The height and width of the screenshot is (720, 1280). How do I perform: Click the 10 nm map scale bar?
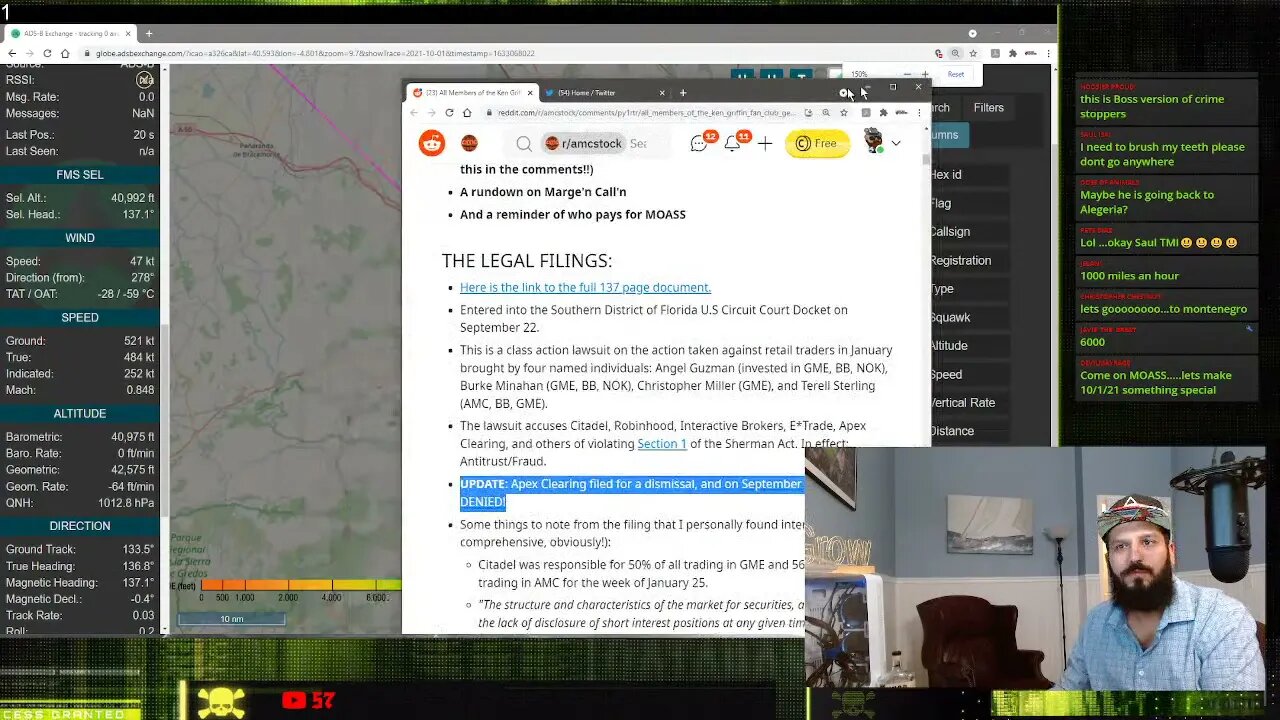[x=232, y=619]
